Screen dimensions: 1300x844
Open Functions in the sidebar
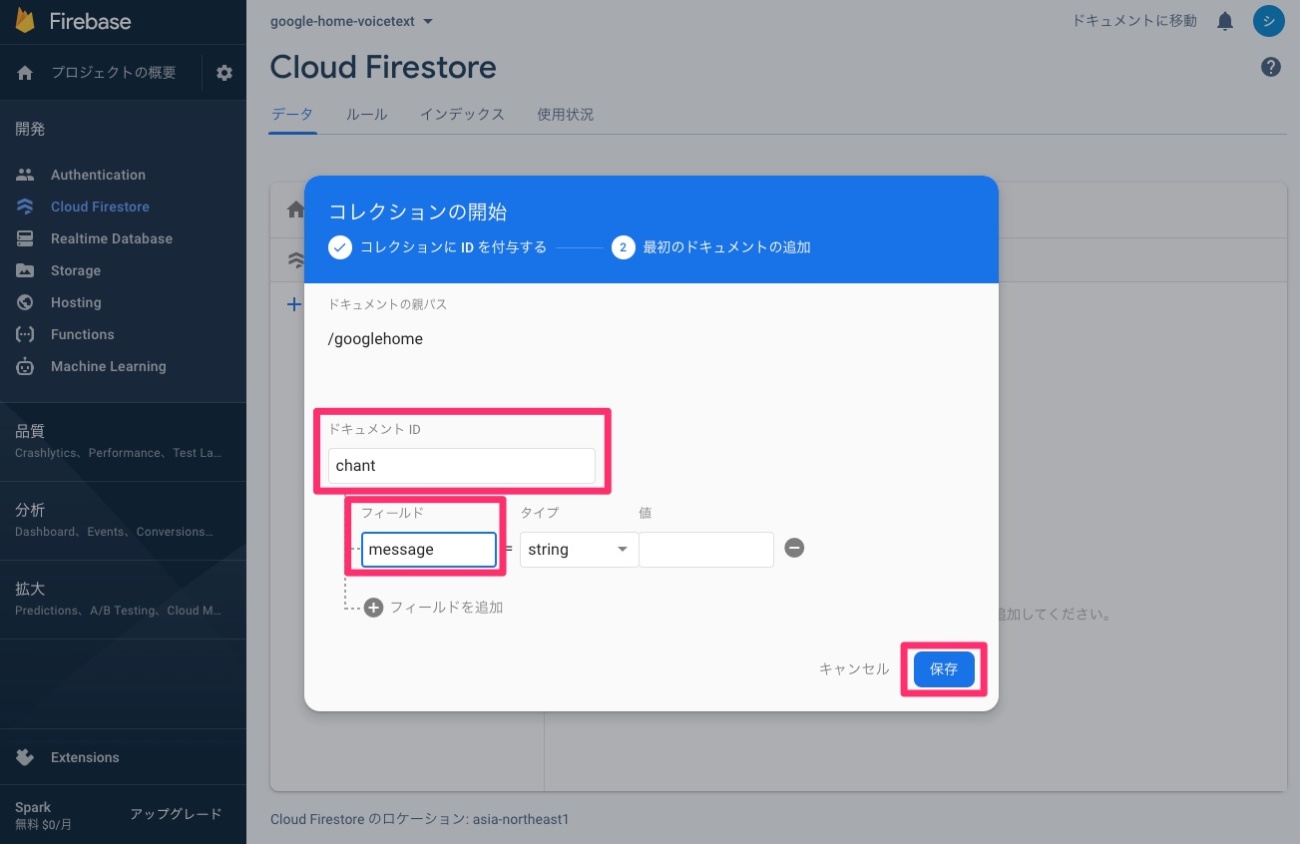tap(82, 335)
